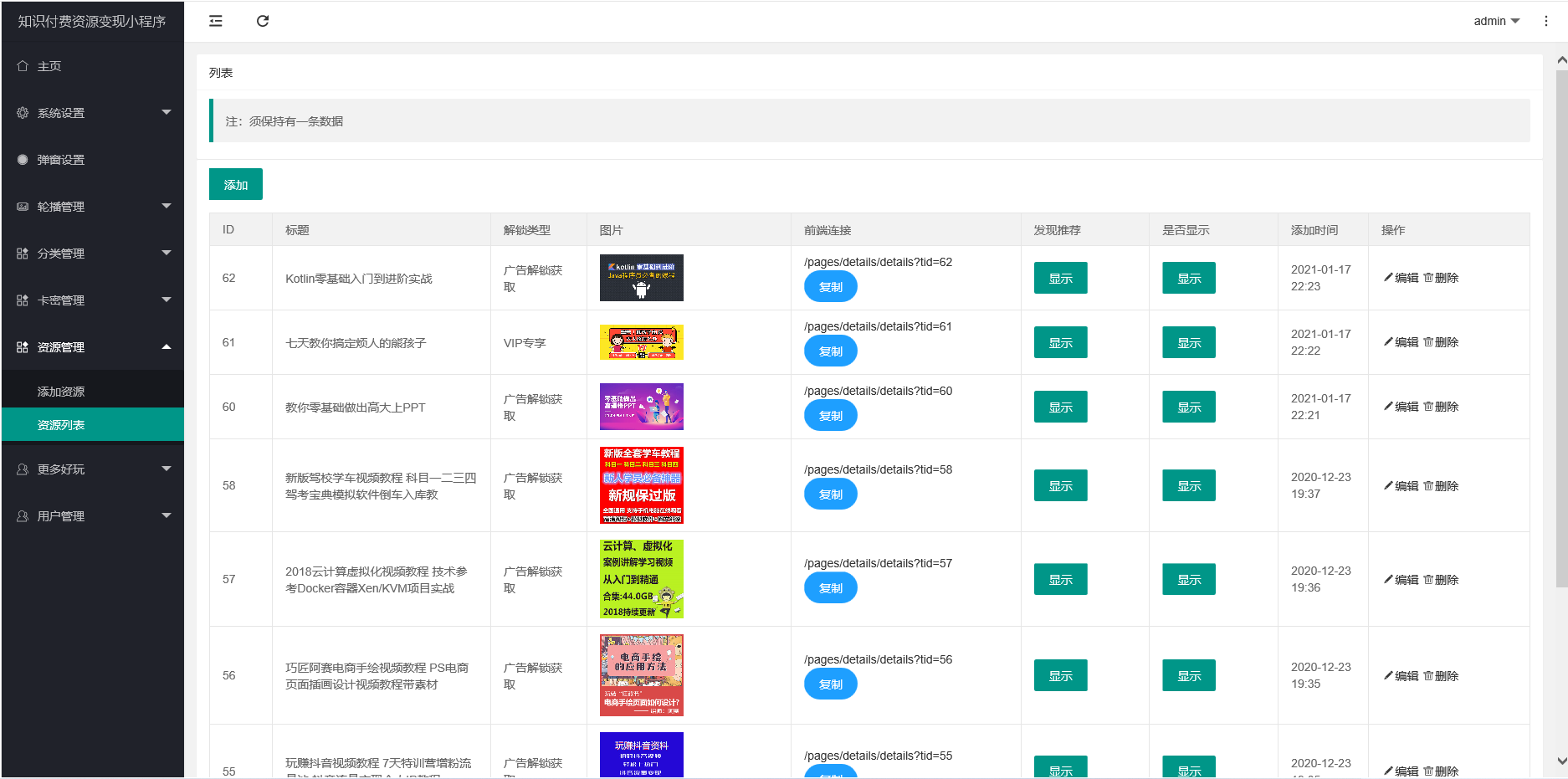Click the refresh icon in top bar
Screen dimensions: 1568x779
tap(263, 21)
